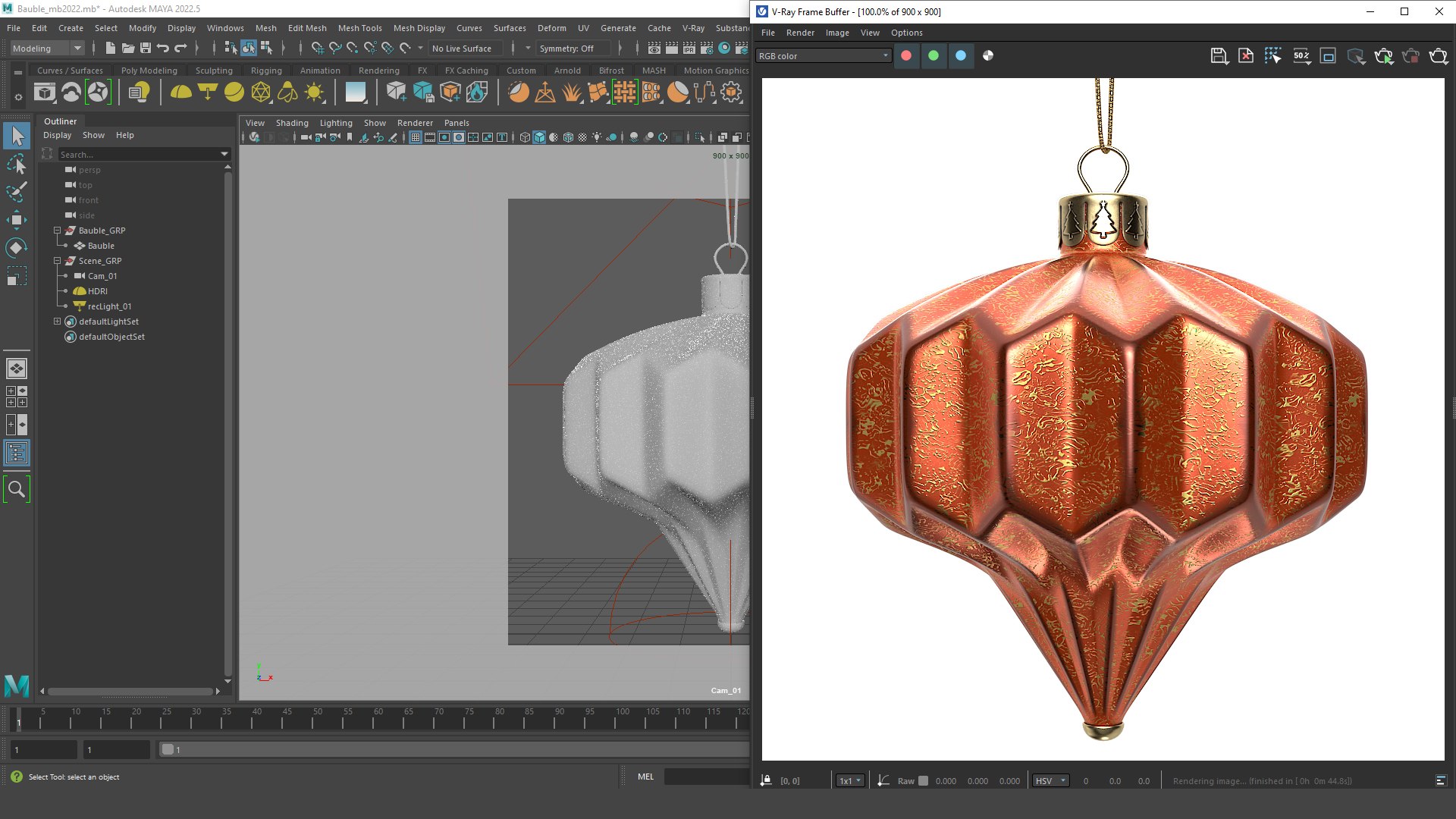
Task: Toggle the red channel in frame buffer
Action: pos(906,55)
